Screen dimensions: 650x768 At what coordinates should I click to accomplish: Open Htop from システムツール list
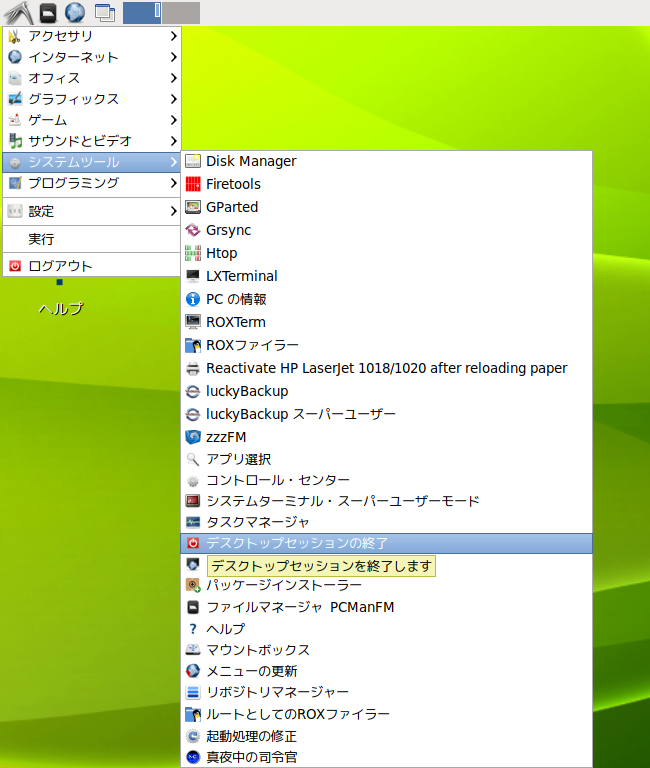386,253
